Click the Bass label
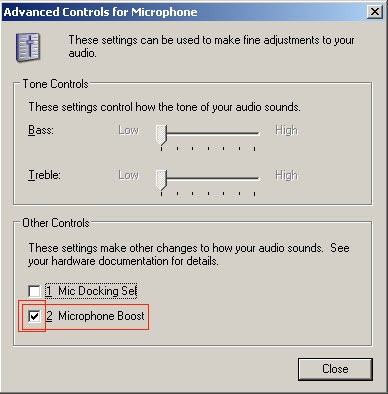Viewport: 388px width, 394px height. [x=41, y=130]
